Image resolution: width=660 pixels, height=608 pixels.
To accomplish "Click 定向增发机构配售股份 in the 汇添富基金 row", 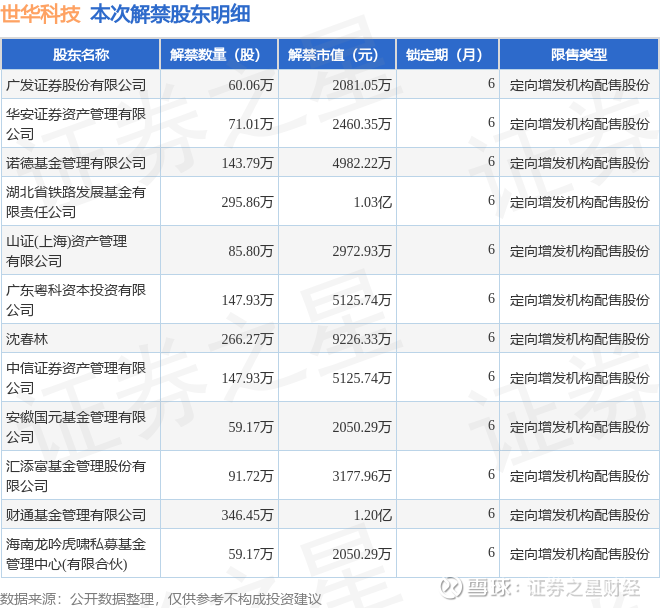I will [579, 476].
